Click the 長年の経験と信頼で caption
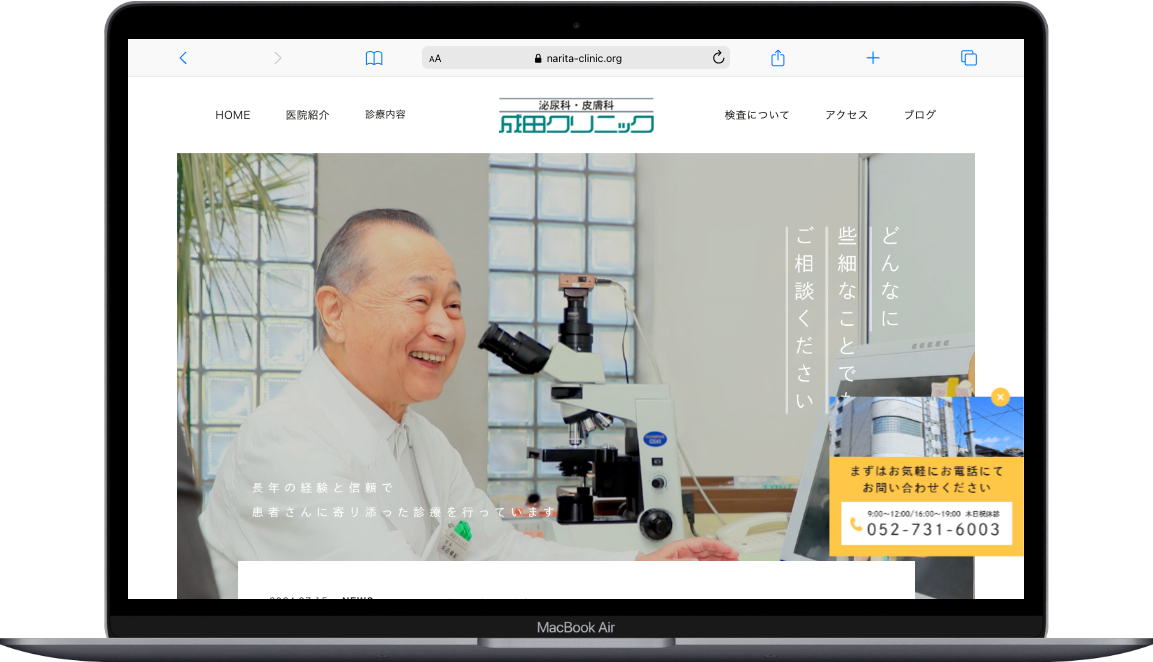The width and height of the screenshot is (1153, 662). pos(322,488)
